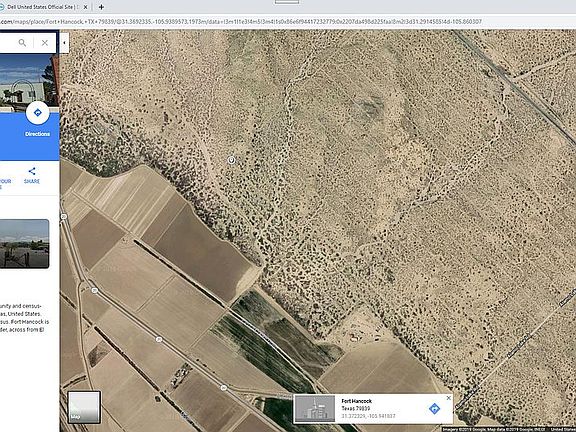Close the Dell United States tab

click(85, 7)
